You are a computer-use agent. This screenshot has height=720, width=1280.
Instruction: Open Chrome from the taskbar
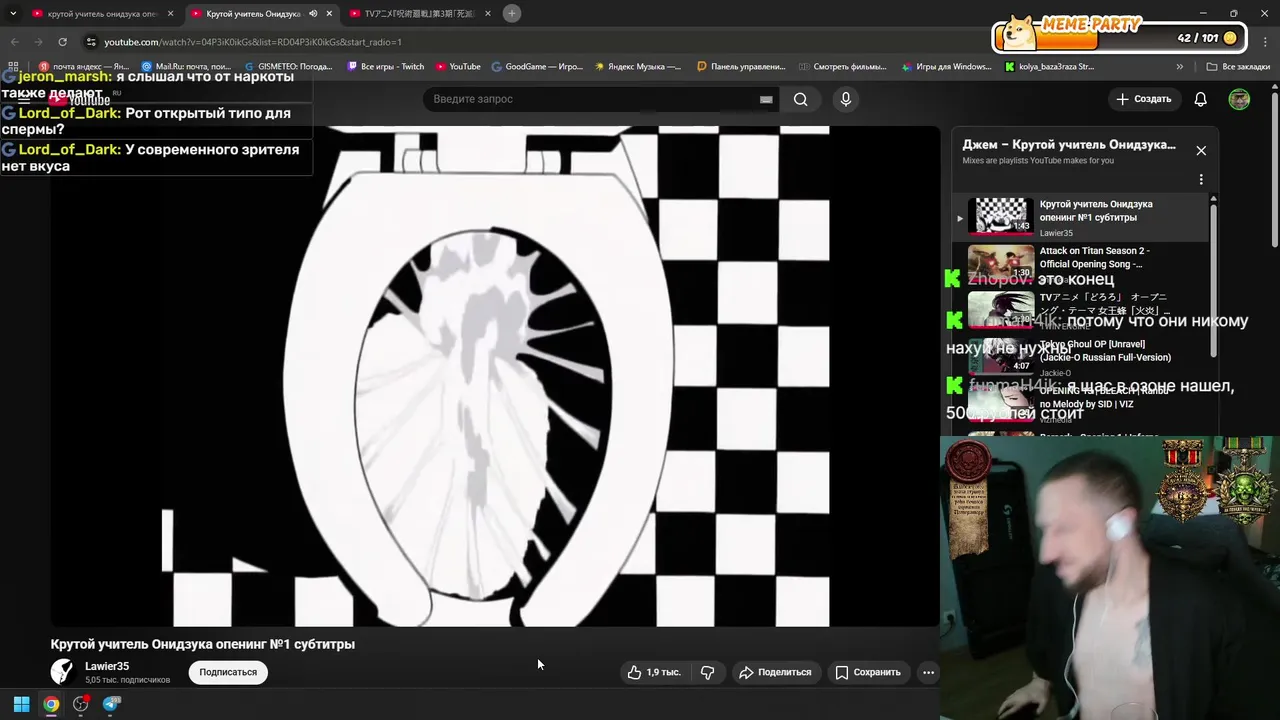pos(51,704)
